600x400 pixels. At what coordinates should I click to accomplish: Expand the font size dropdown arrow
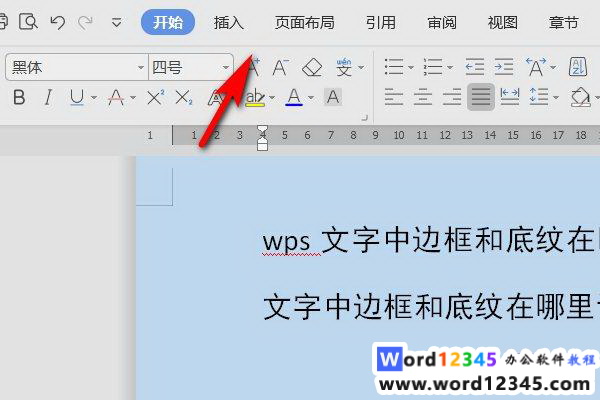[226, 67]
